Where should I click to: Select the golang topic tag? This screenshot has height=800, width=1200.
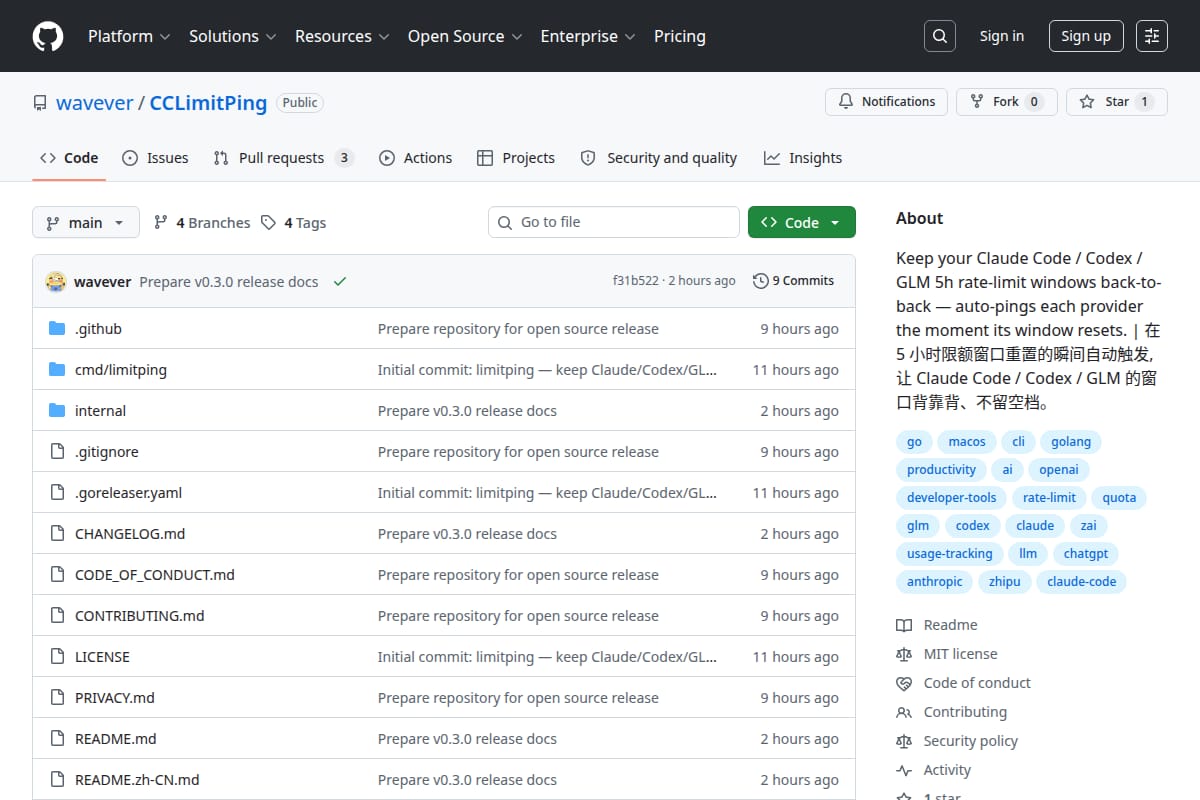pyautogui.click(x=1070, y=441)
